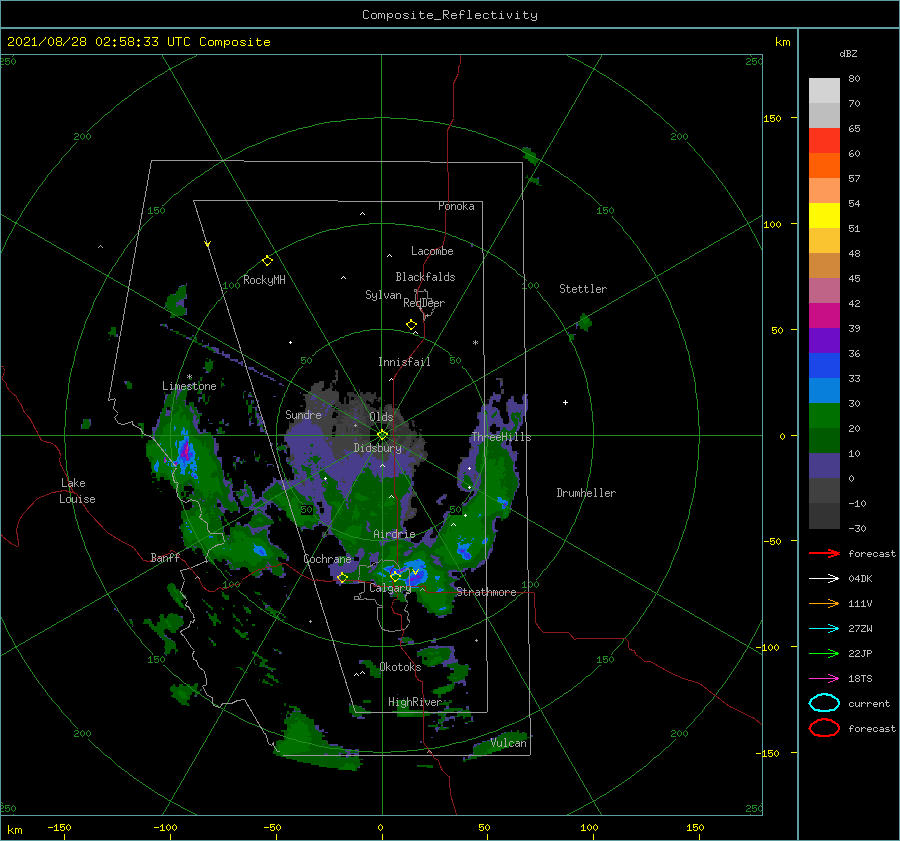Click the Limestone label

(x=189, y=386)
